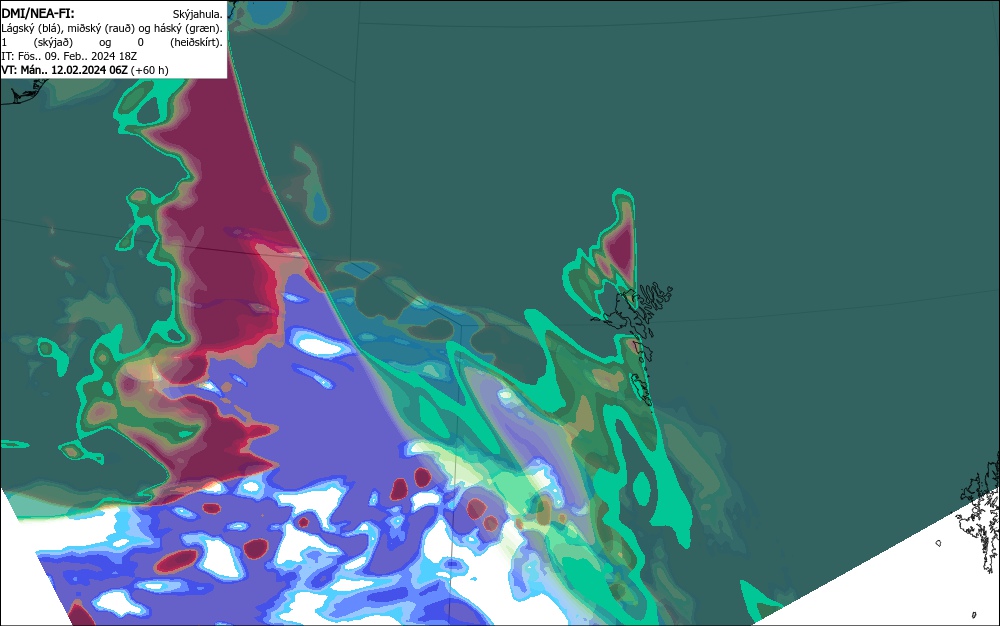The image size is (1000, 626).
Task: Click the initial time line 'IT: Fös.. 09. Feb.. 2024 18Z'
Action: click(x=69, y=56)
